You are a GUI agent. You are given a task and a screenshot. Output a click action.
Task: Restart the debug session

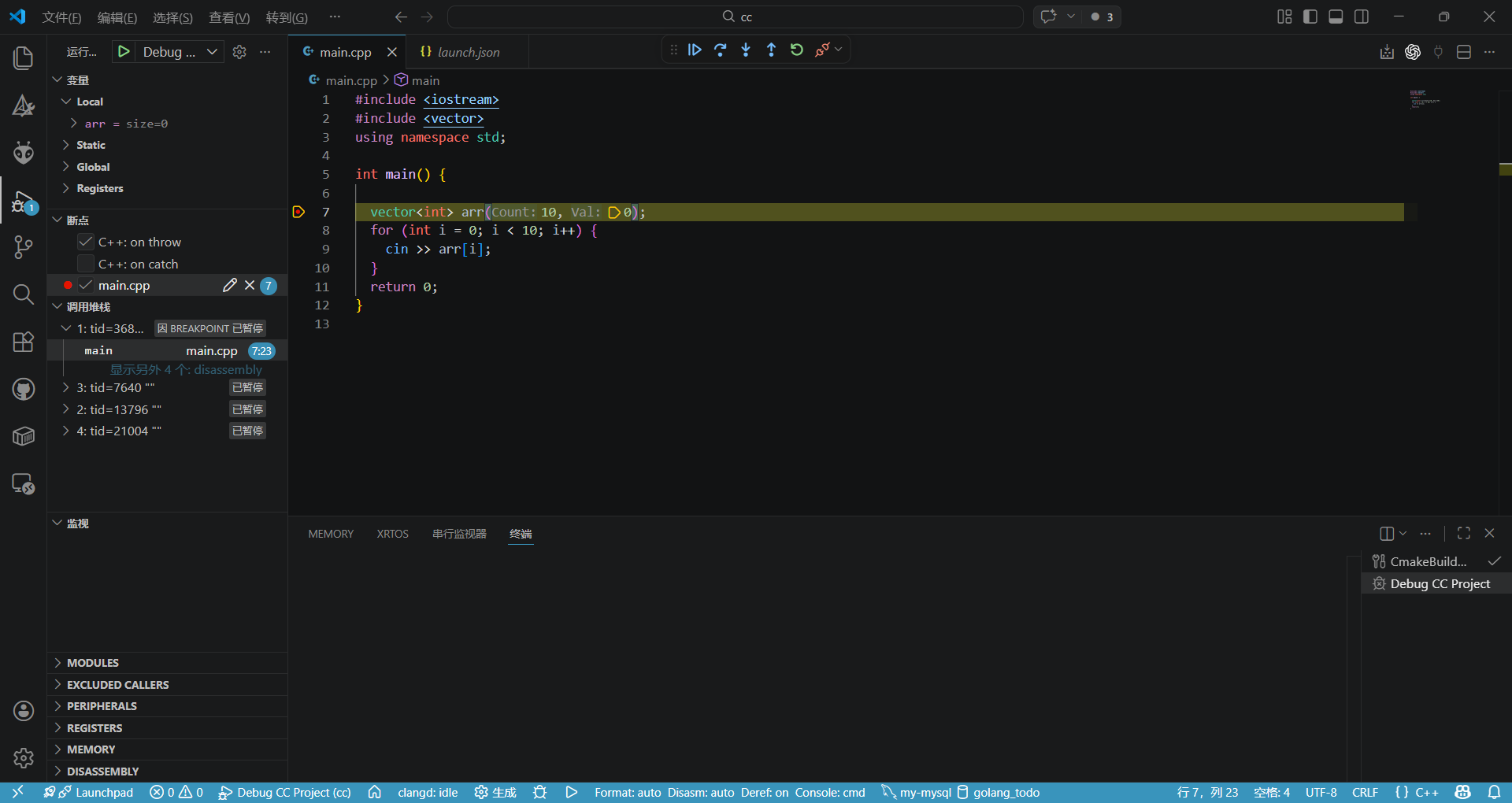(797, 50)
